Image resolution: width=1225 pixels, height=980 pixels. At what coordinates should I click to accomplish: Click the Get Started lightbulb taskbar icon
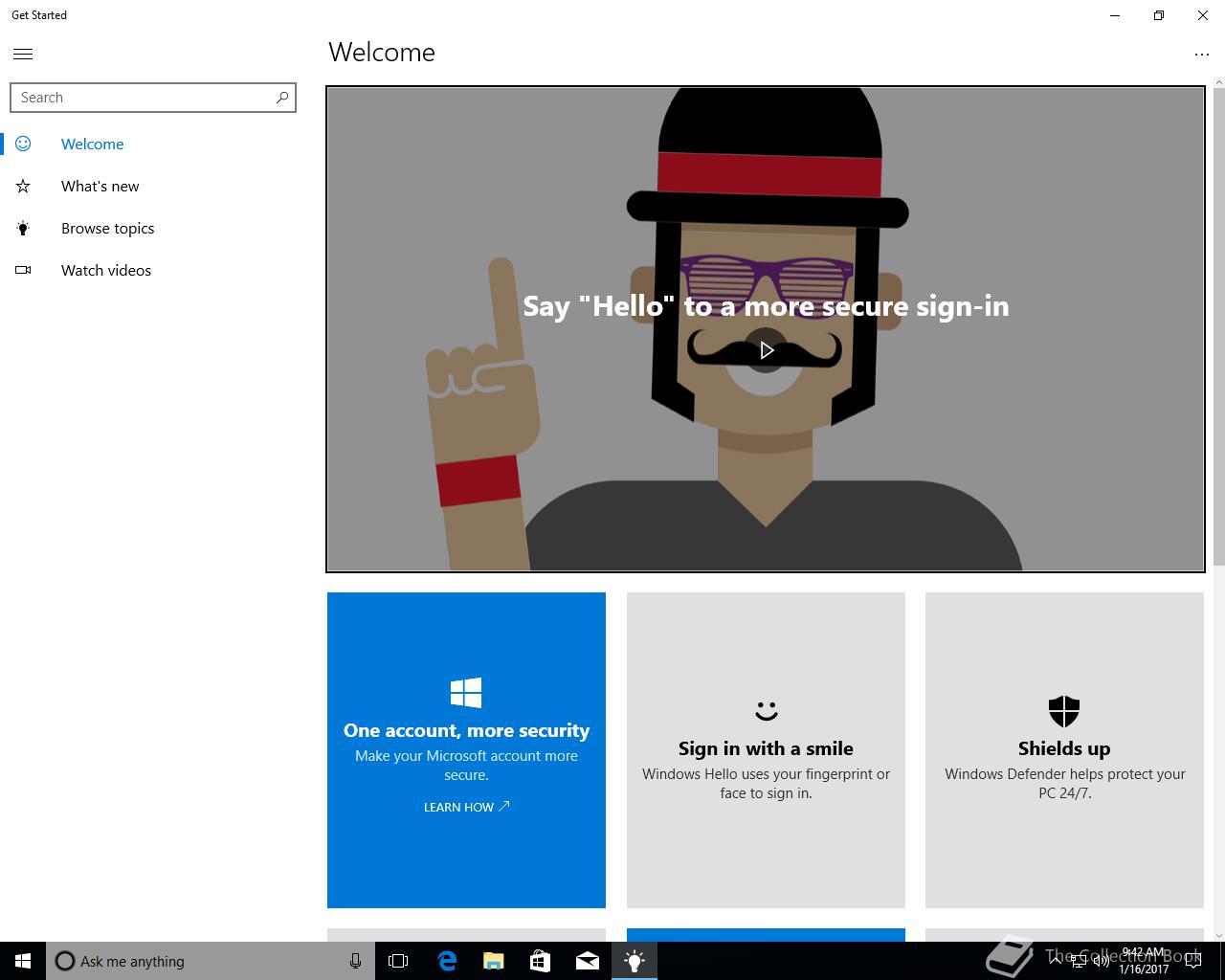coord(634,961)
